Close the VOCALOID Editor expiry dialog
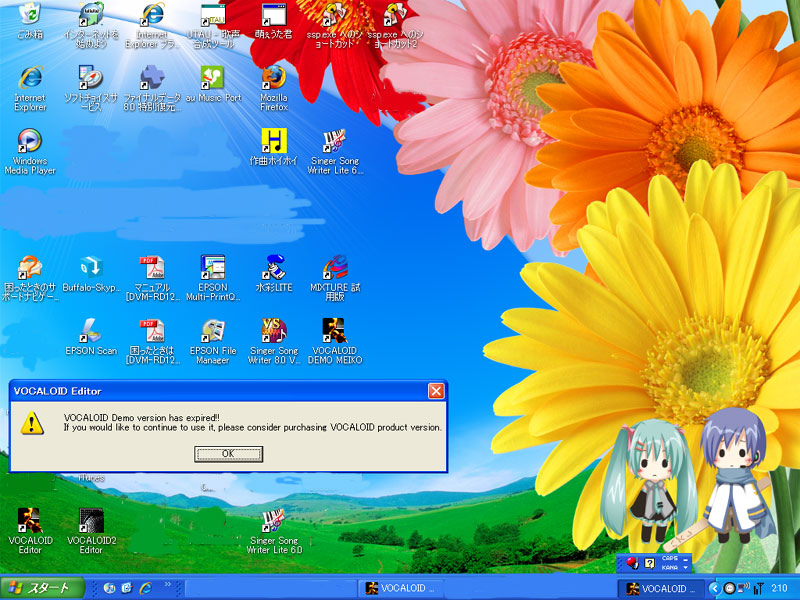 (436, 391)
